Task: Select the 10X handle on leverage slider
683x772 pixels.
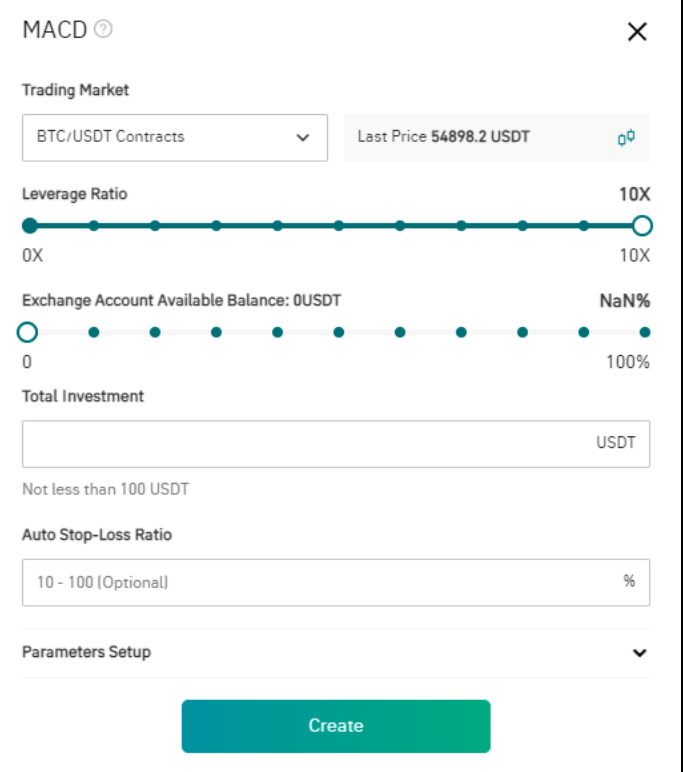Action: click(x=642, y=226)
